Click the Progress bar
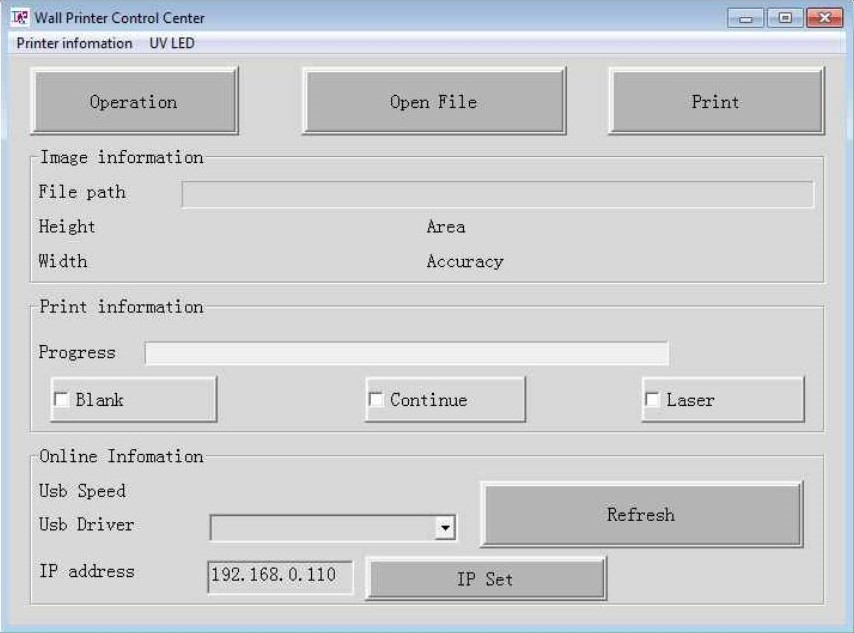This screenshot has width=854, height=633. coord(406,353)
